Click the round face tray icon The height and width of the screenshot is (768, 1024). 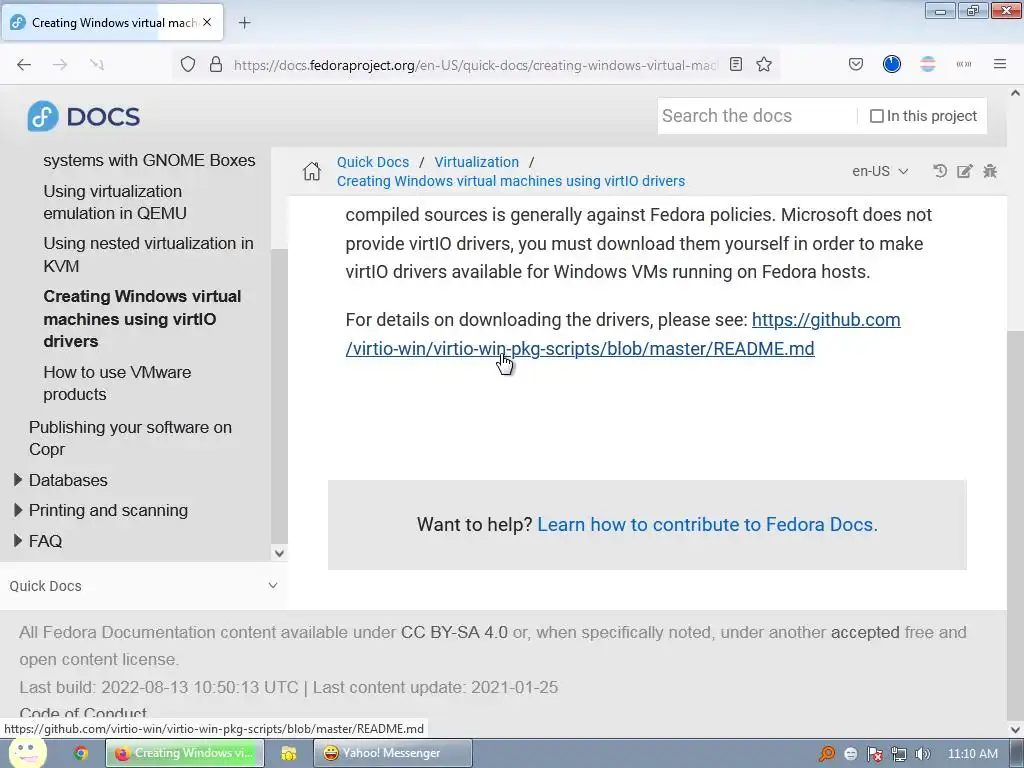(x=851, y=754)
